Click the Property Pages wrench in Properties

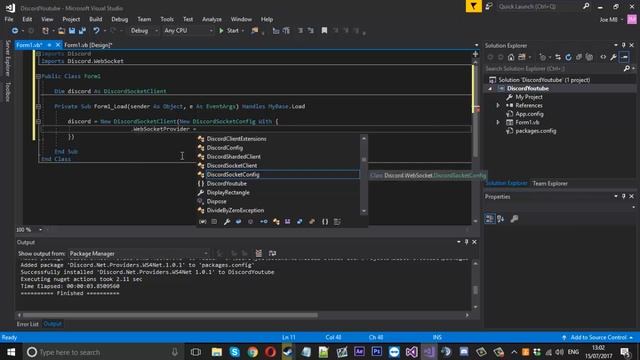(514, 219)
